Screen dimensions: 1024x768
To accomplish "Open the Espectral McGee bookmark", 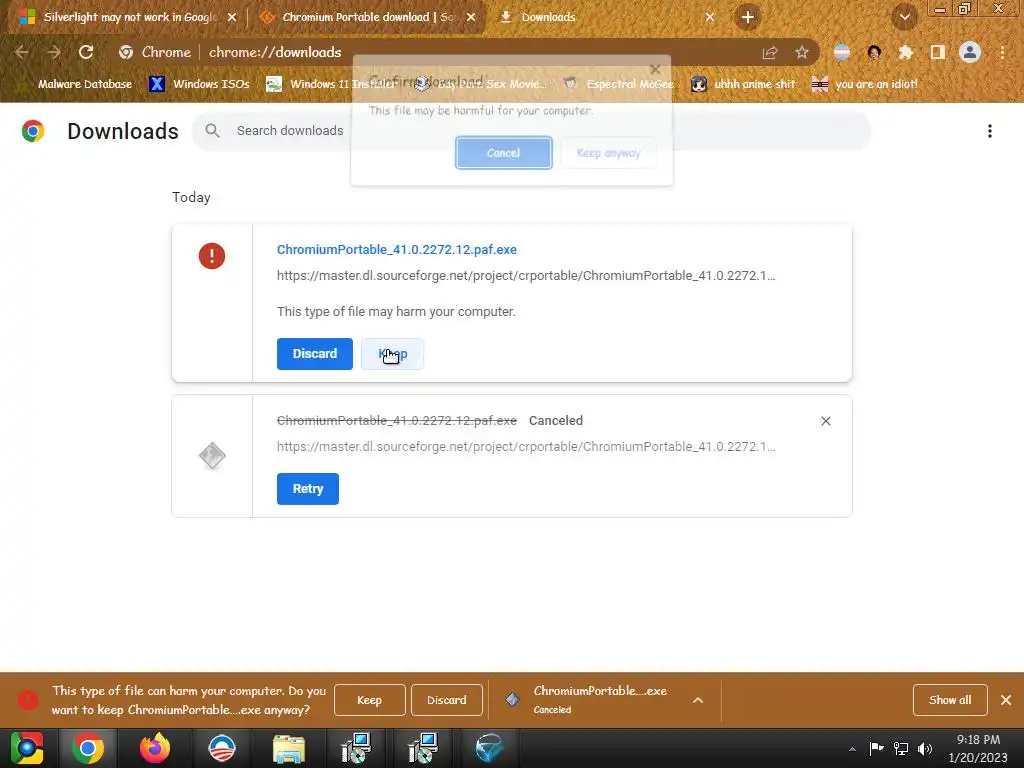I will [619, 84].
